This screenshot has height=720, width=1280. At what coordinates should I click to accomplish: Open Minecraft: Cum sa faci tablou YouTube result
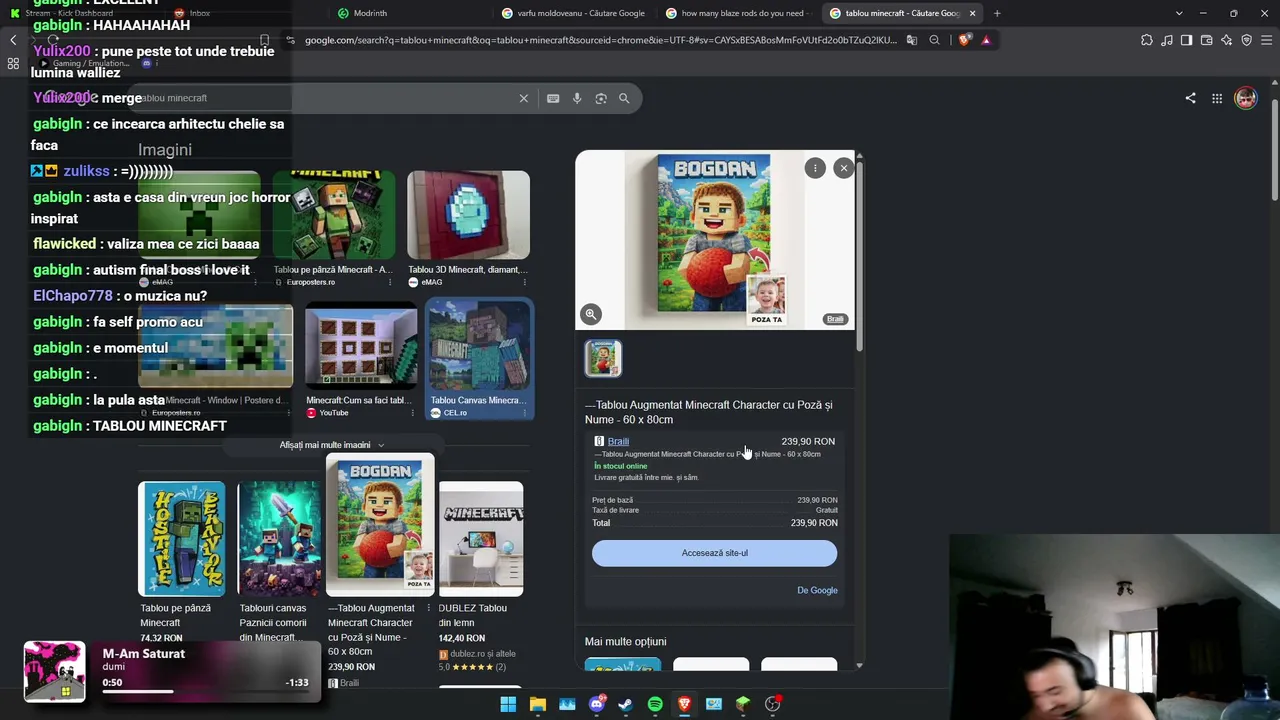click(x=361, y=361)
